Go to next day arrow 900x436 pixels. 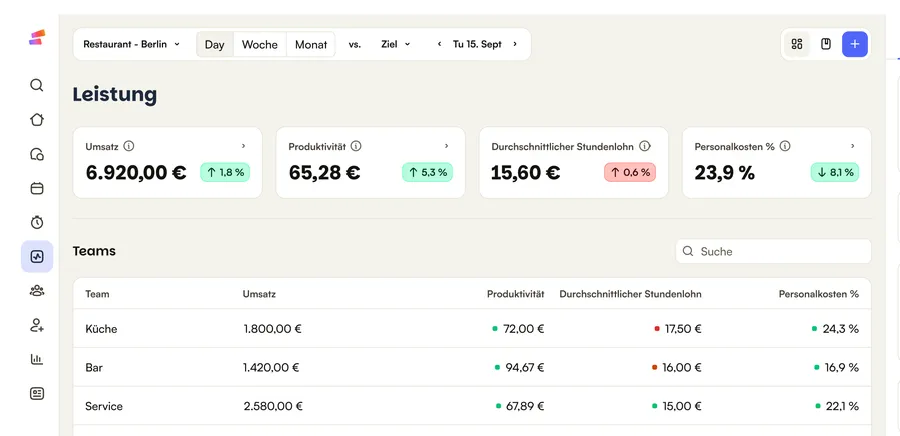point(515,44)
